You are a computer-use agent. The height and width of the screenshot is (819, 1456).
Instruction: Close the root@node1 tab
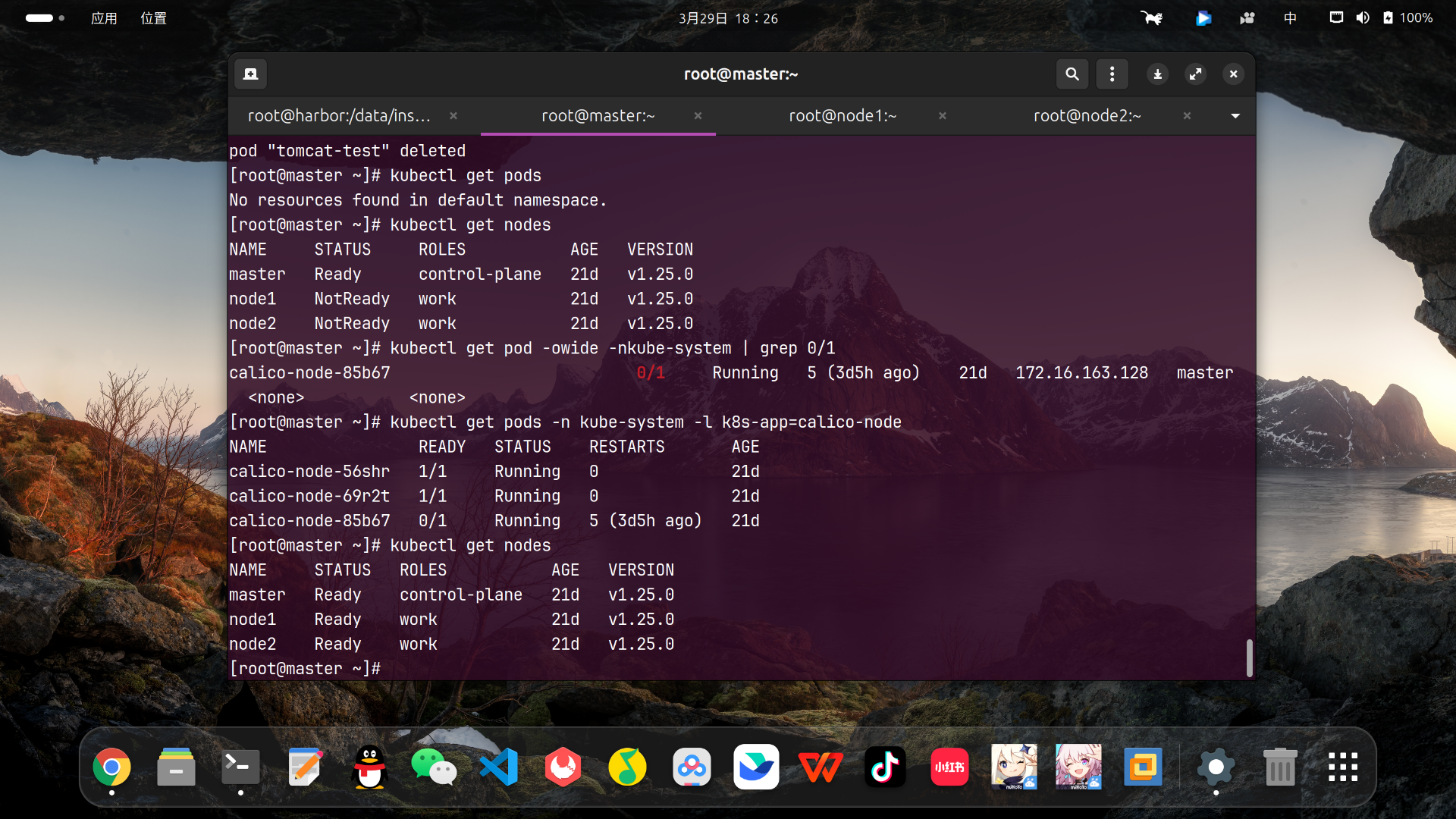943,116
